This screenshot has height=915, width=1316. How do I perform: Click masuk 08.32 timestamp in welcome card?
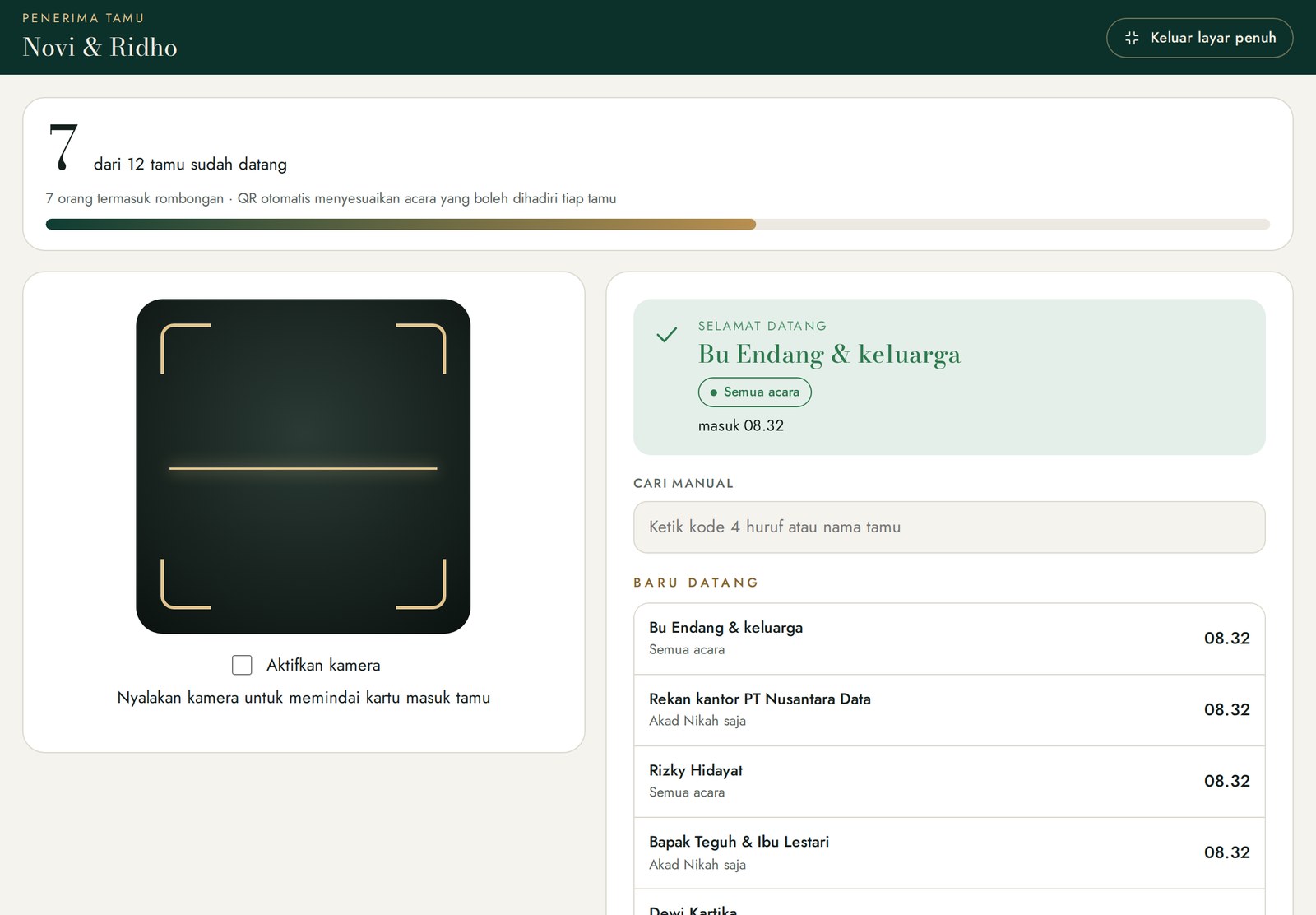tap(741, 425)
